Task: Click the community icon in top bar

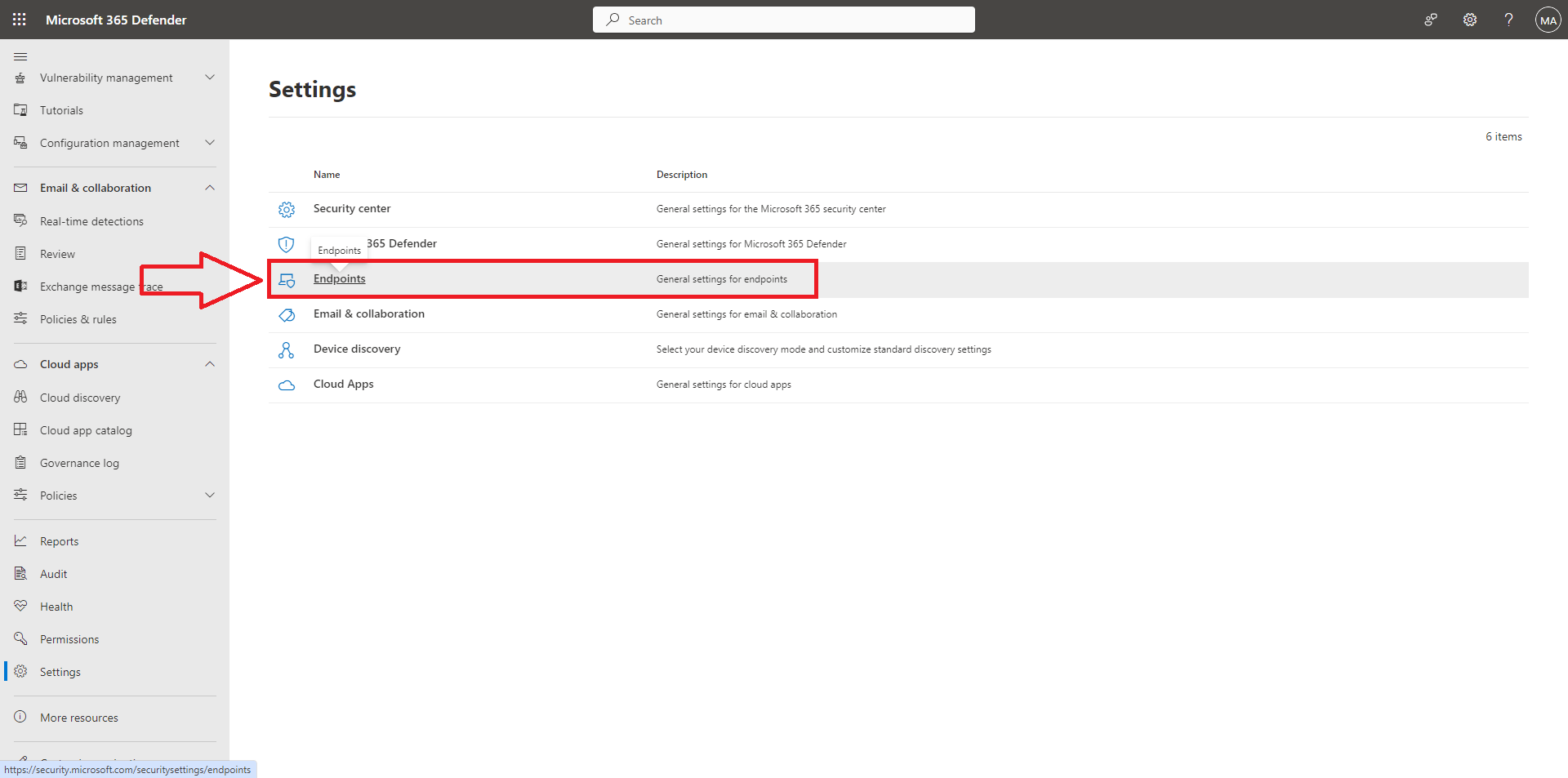Action: click(x=1431, y=20)
